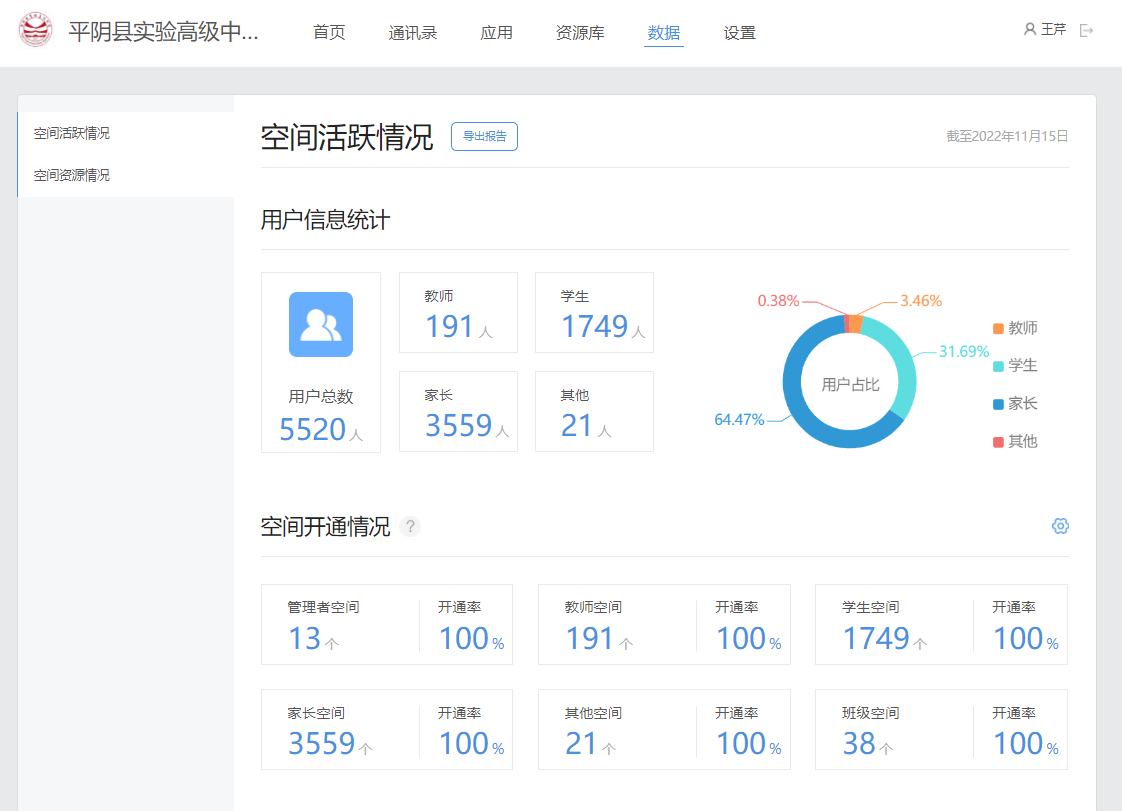
Task: Click the logout icon beside 王芹
Action: (1086, 30)
